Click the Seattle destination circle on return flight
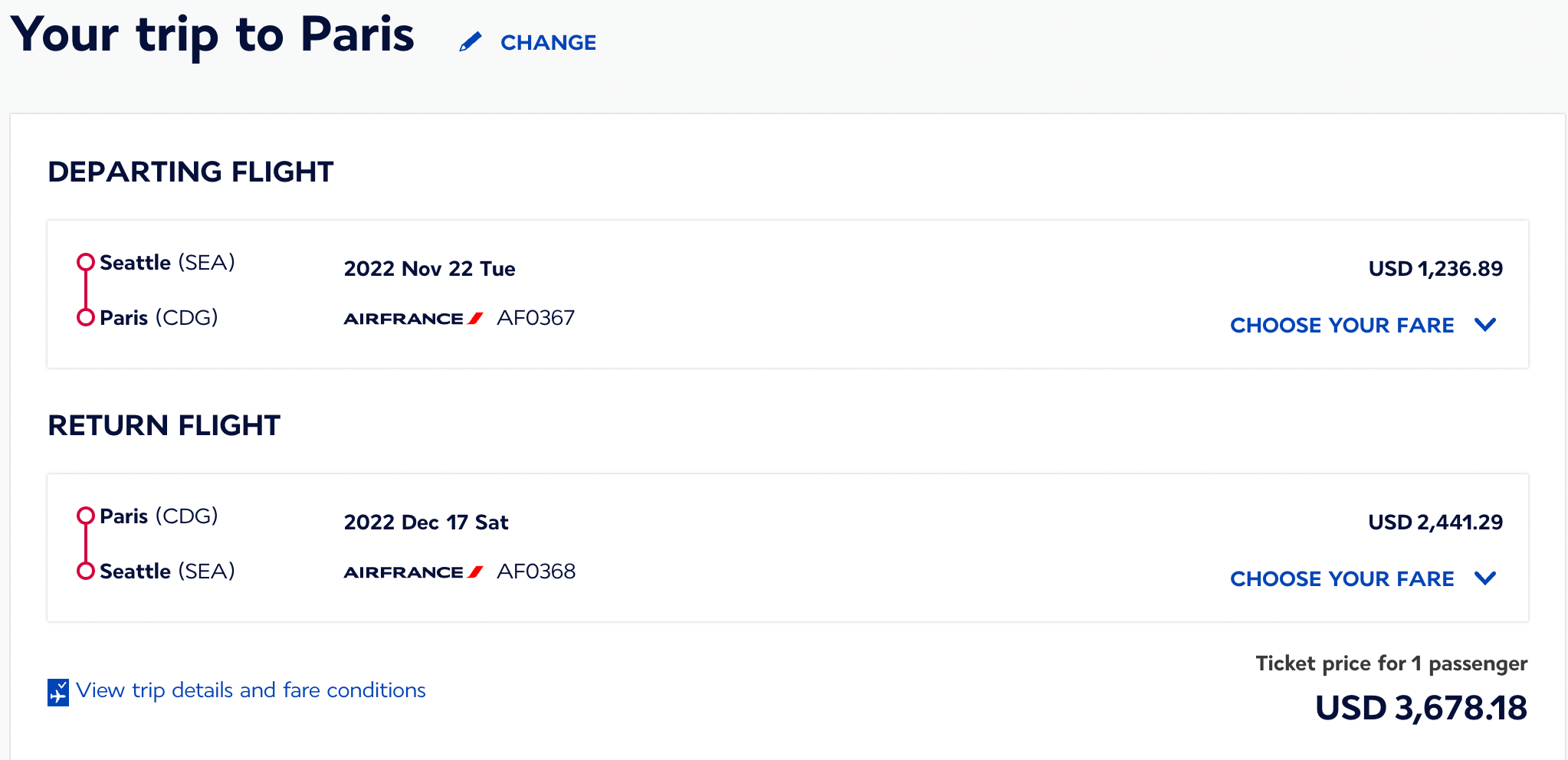The height and width of the screenshot is (760, 1568). pyautogui.click(x=84, y=571)
